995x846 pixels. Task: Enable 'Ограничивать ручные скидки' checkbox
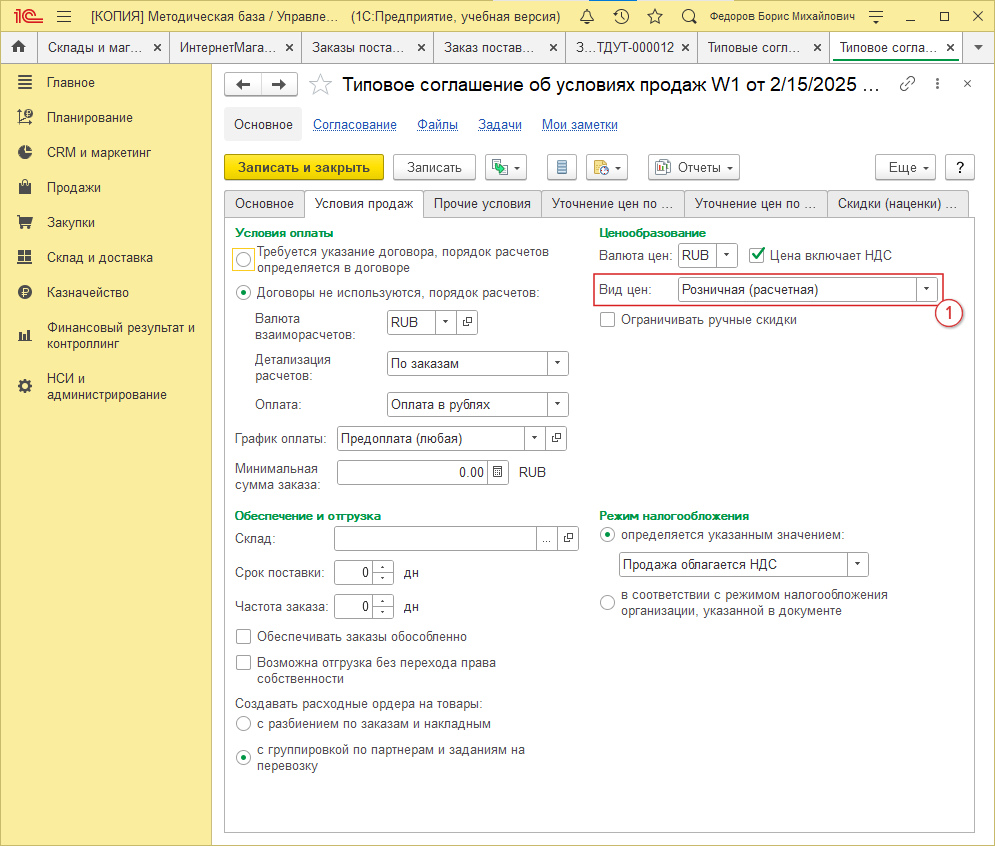[607, 320]
